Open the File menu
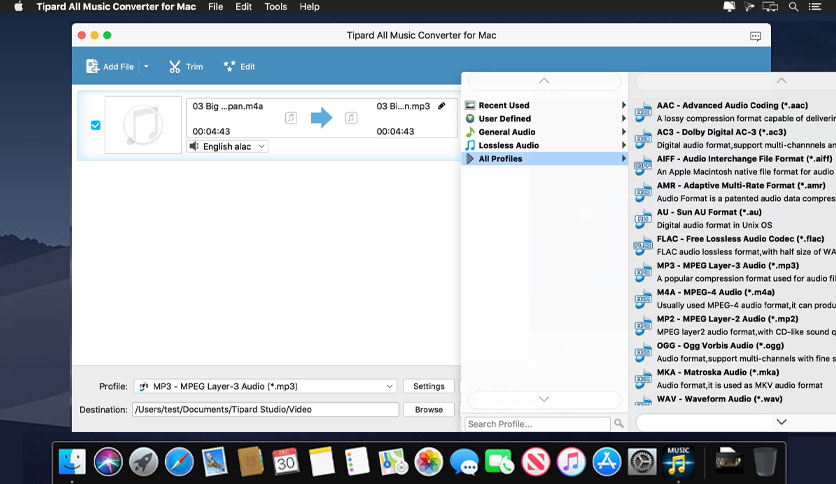This screenshot has height=484, width=836. click(215, 7)
